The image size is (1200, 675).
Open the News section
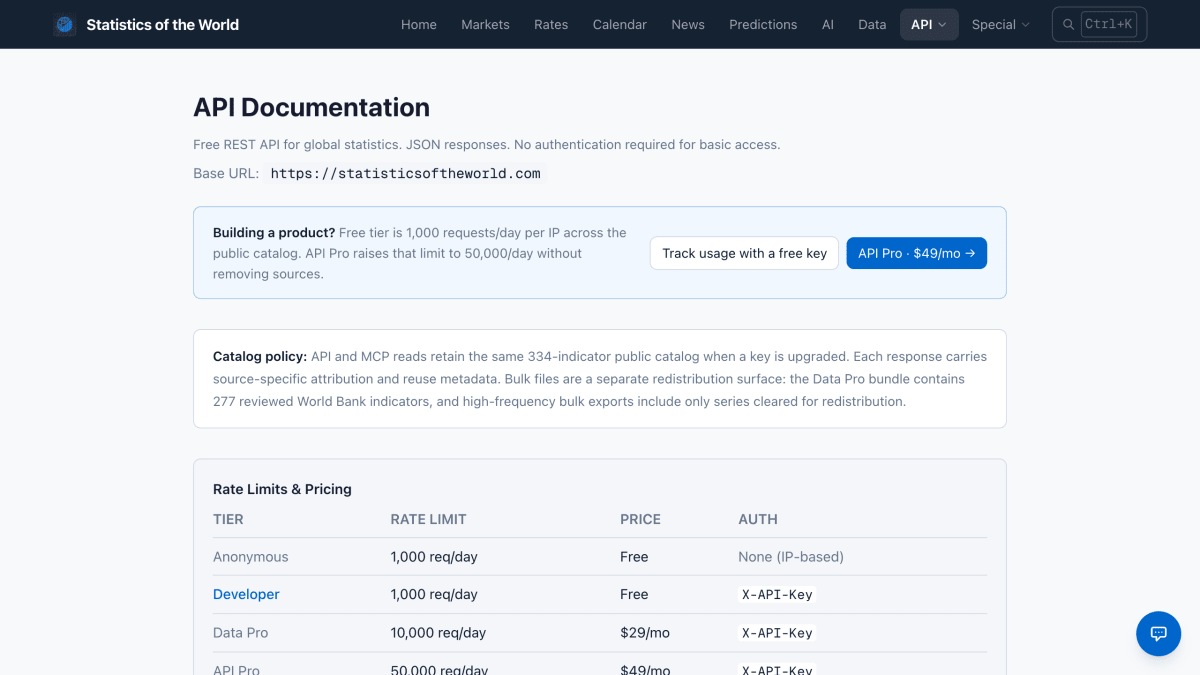pos(688,24)
